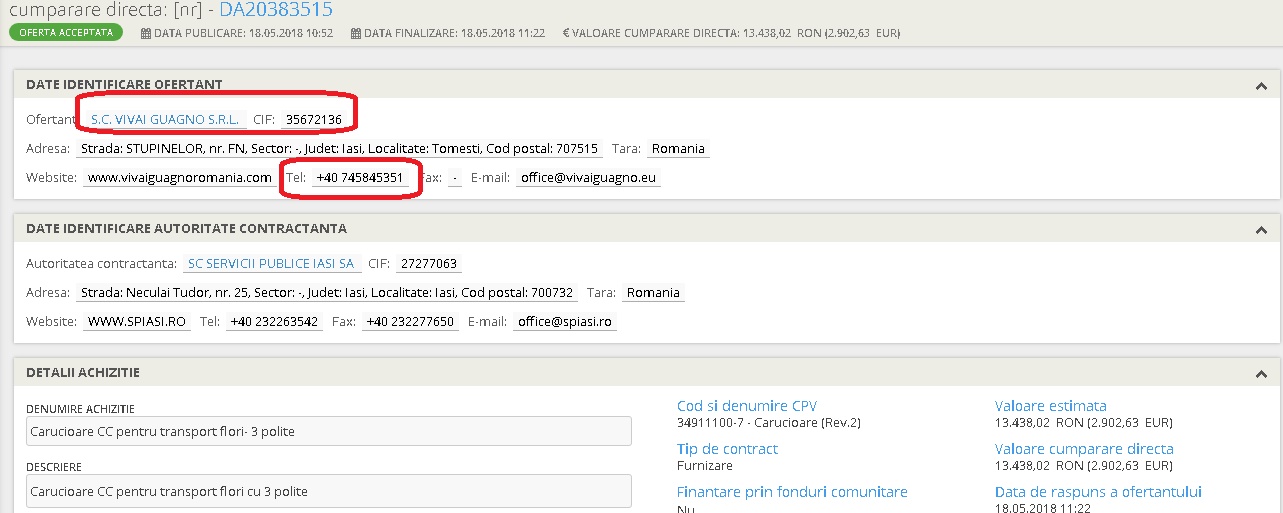The height and width of the screenshot is (513, 1283).
Task: Click the Descriere input field
Action: 329,491
